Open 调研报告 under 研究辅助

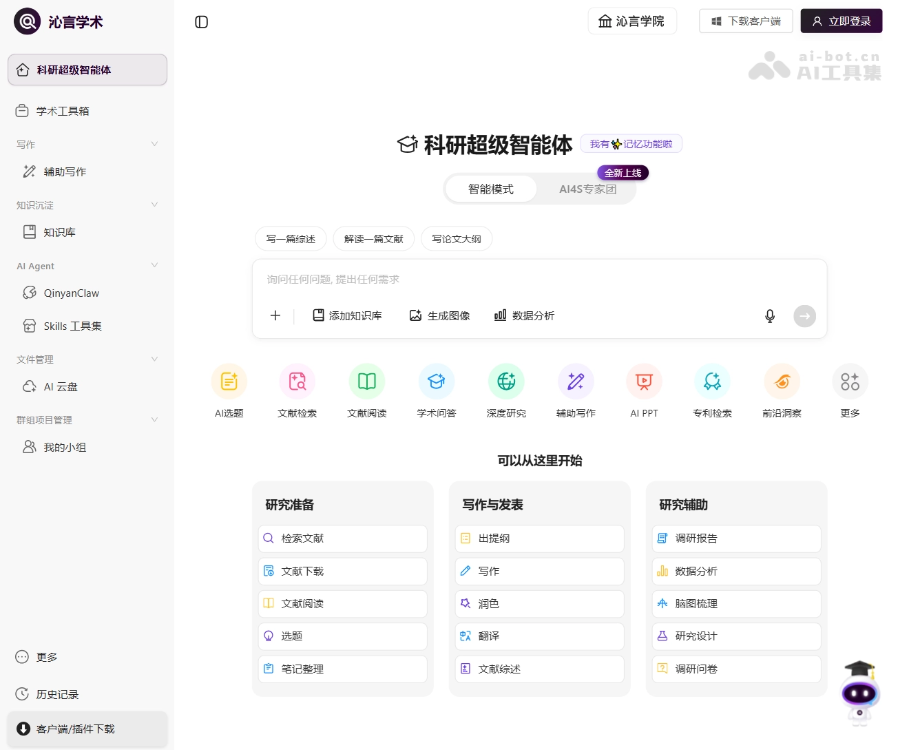pyautogui.click(x=736, y=538)
